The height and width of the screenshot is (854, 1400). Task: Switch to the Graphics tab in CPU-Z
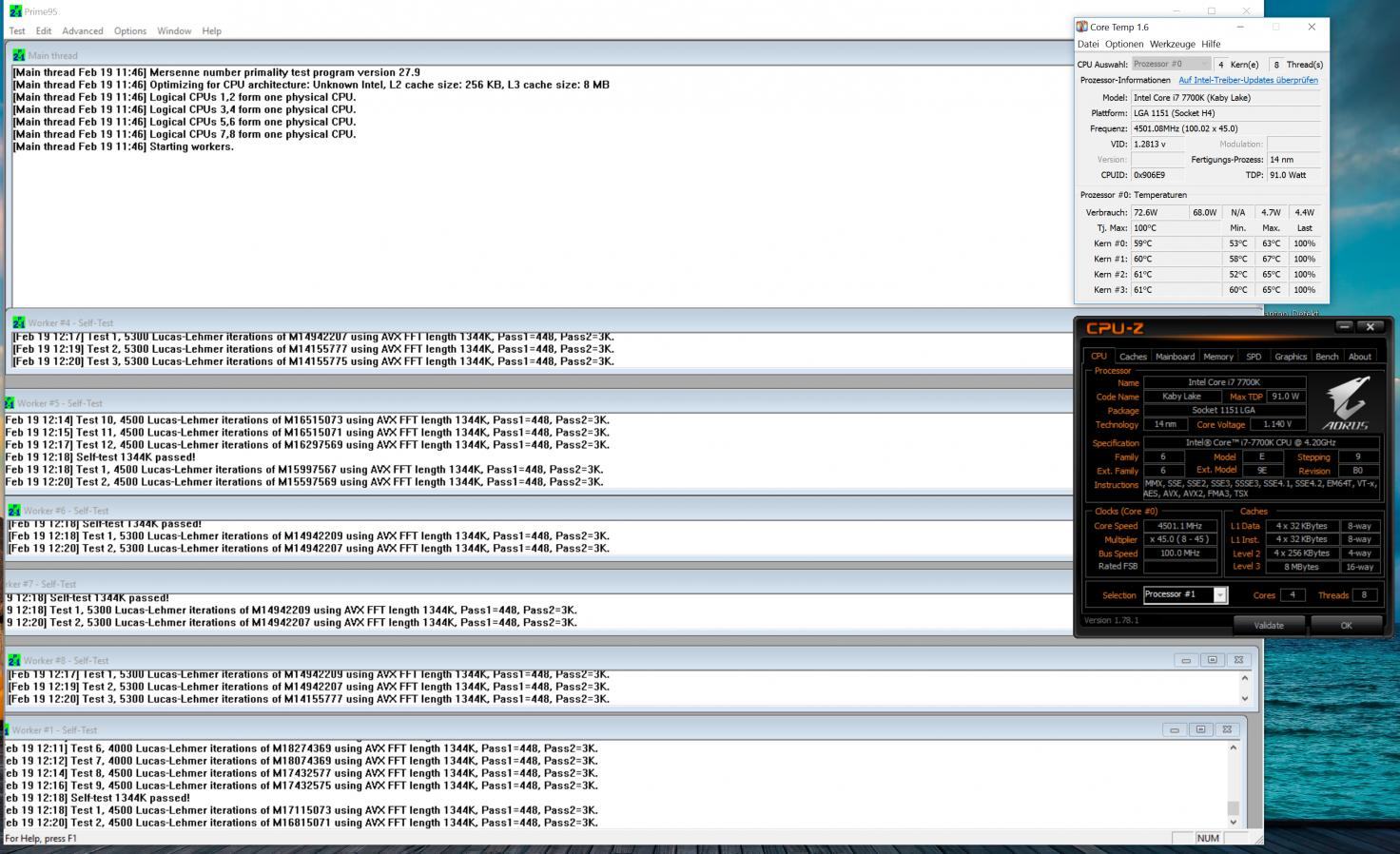[x=1291, y=357]
